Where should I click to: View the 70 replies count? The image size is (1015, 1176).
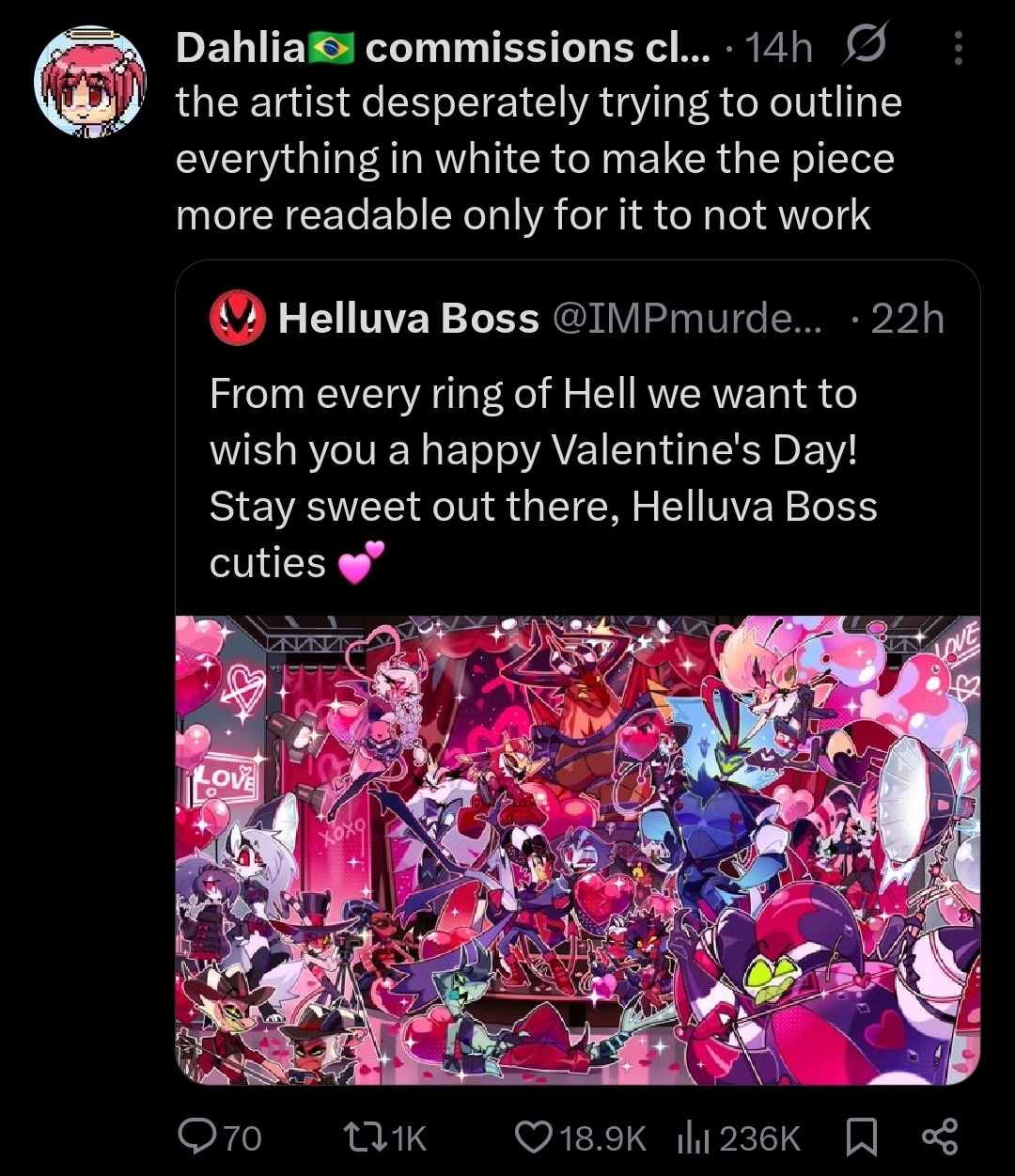pyautogui.click(x=242, y=1138)
